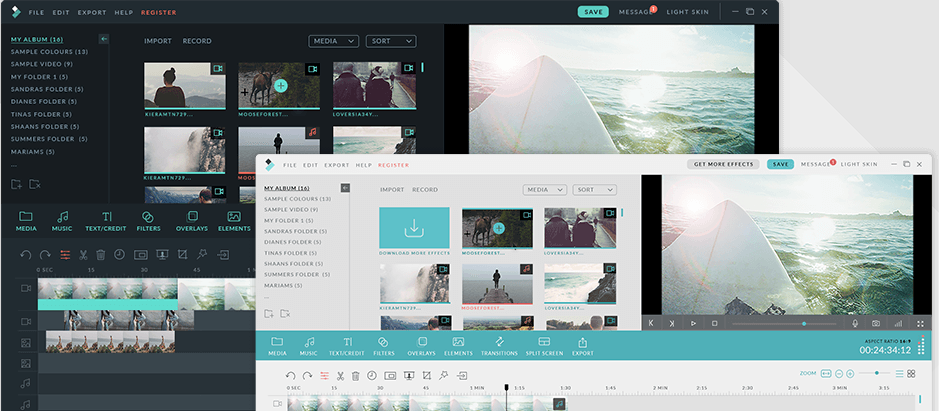Click the crop icon in the light window toolbar
Screen dimensions: 939x412
click(x=426, y=376)
